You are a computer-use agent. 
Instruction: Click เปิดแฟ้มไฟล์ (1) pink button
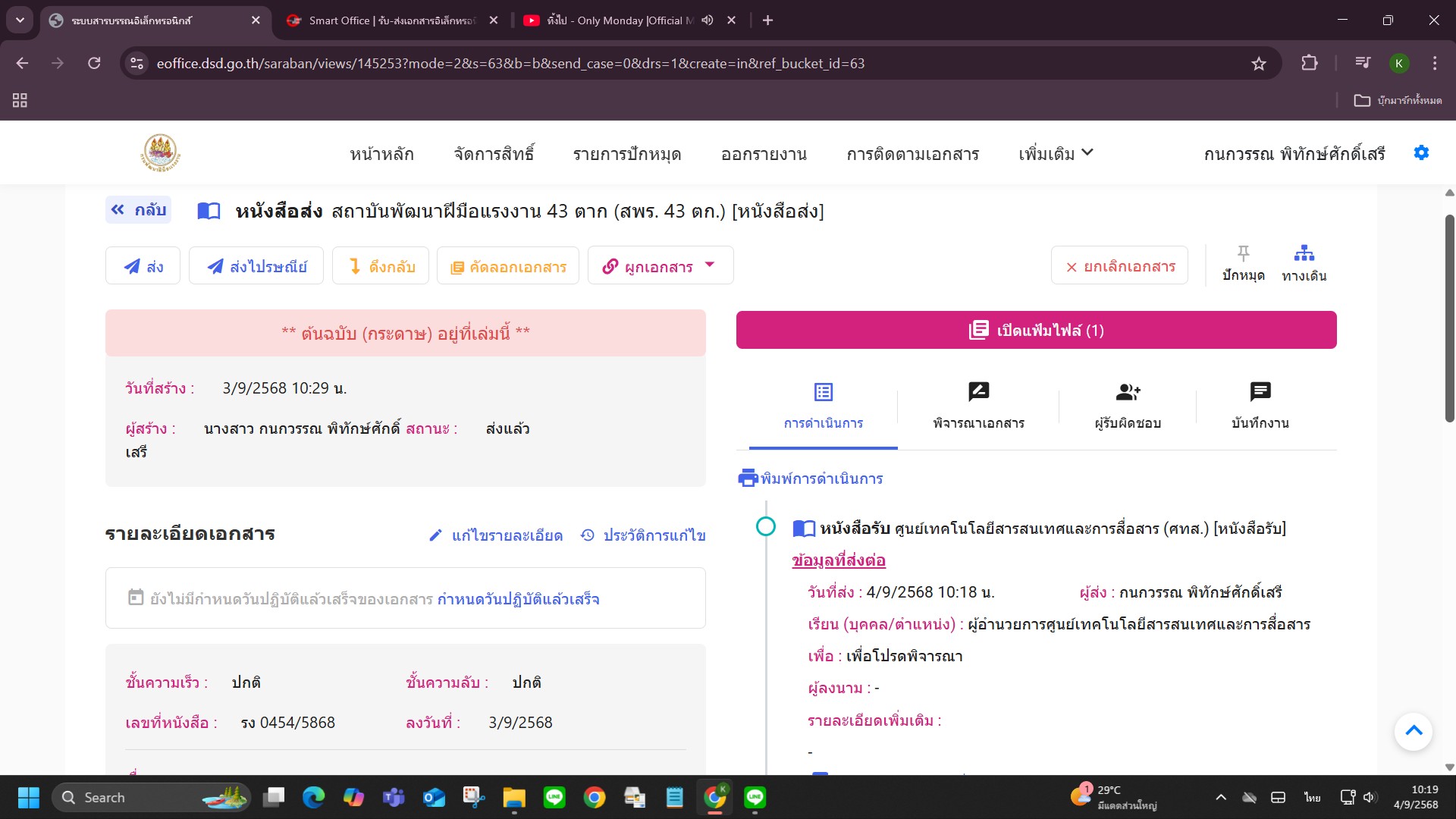pyautogui.click(x=1036, y=330)
